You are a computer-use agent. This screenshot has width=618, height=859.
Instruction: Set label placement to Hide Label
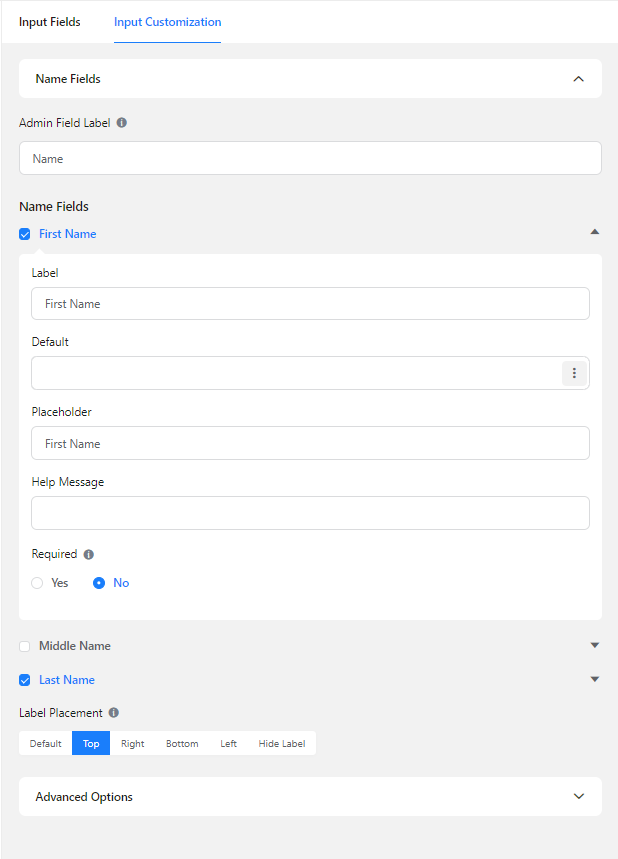pyautogui.click(x=282, y=744)
